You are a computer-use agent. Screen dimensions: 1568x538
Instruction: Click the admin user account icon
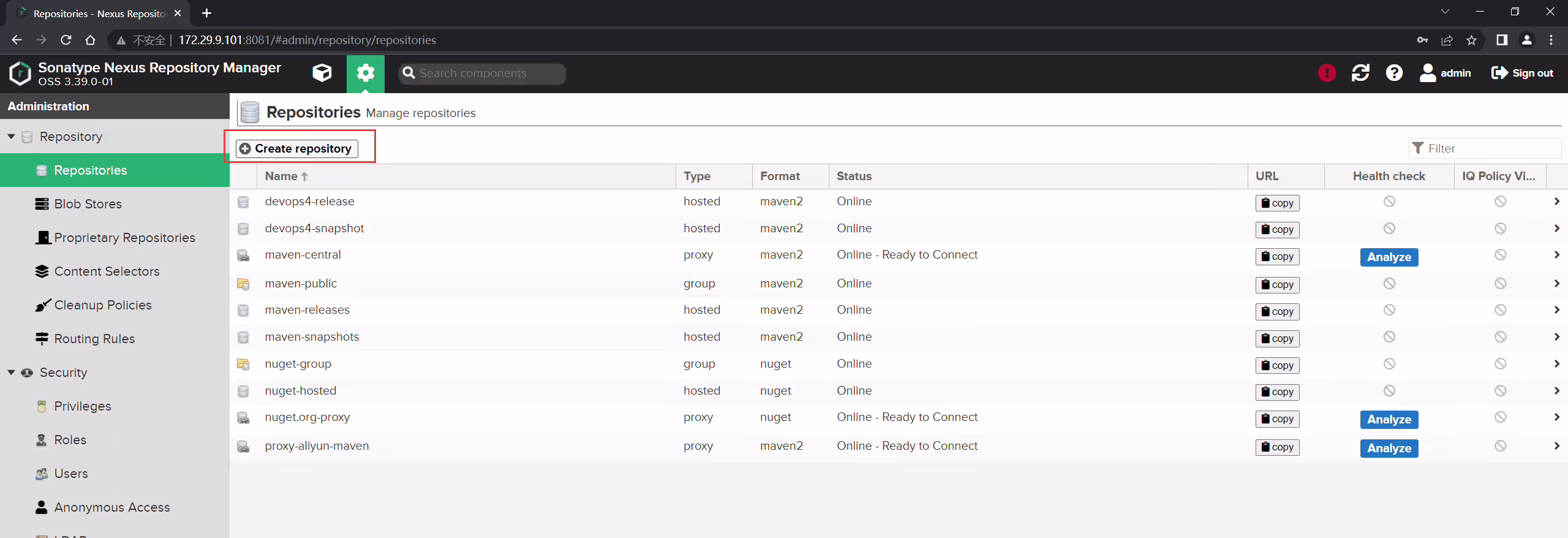coord(1428,74)
